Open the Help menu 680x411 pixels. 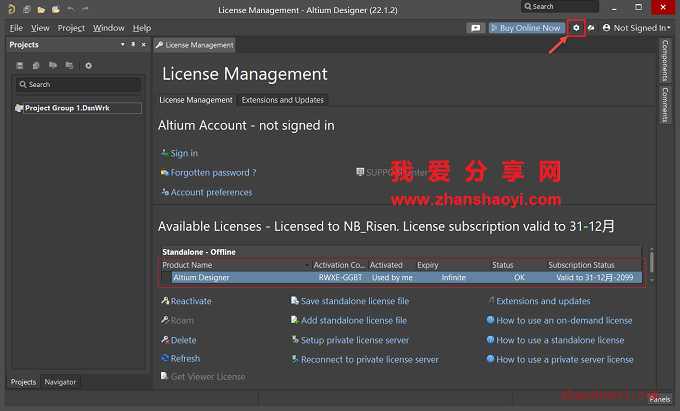coord(142,28)
